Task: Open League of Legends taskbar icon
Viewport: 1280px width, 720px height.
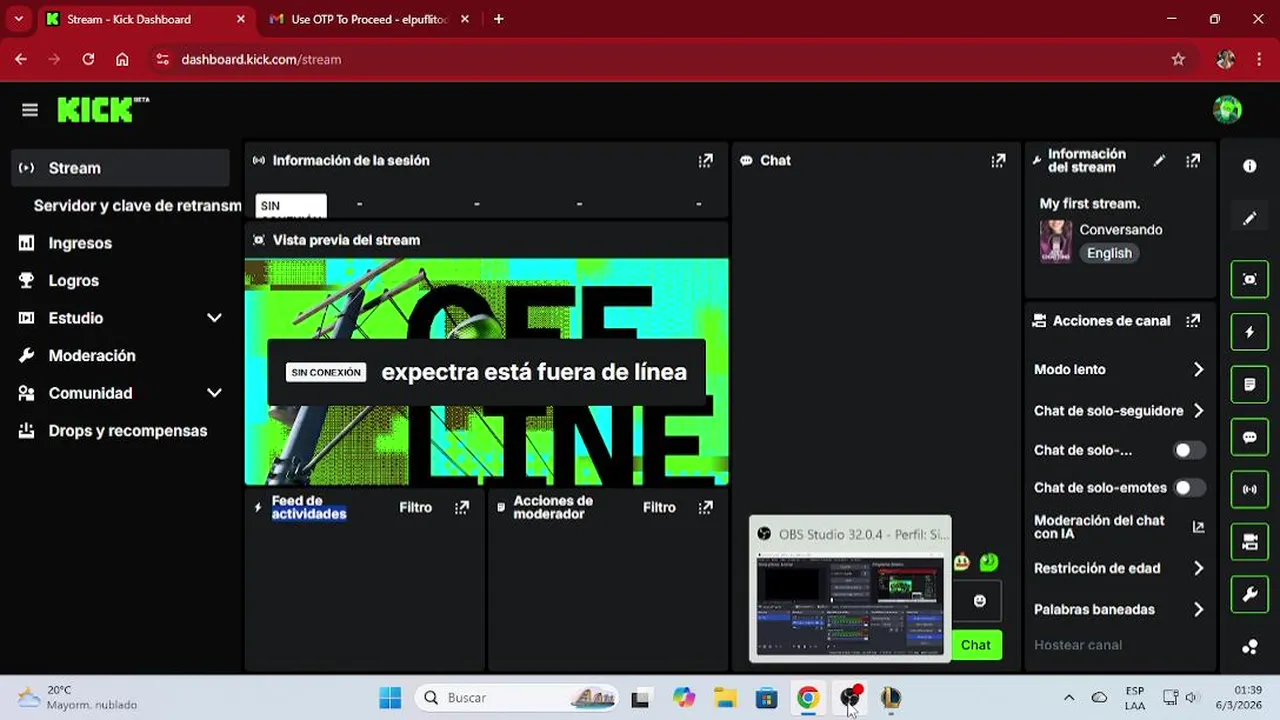Action: (890, 698)
